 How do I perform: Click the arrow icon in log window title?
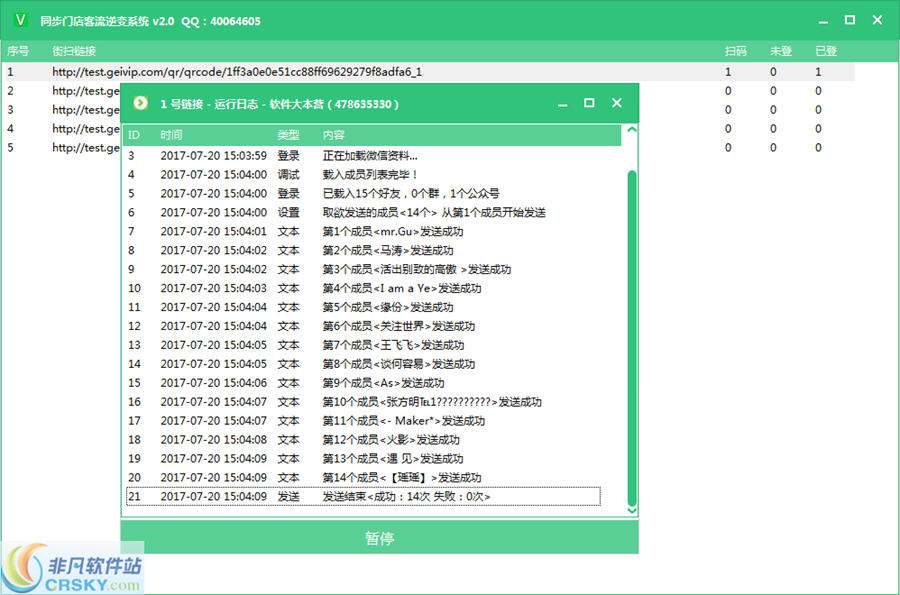(141, 103)
